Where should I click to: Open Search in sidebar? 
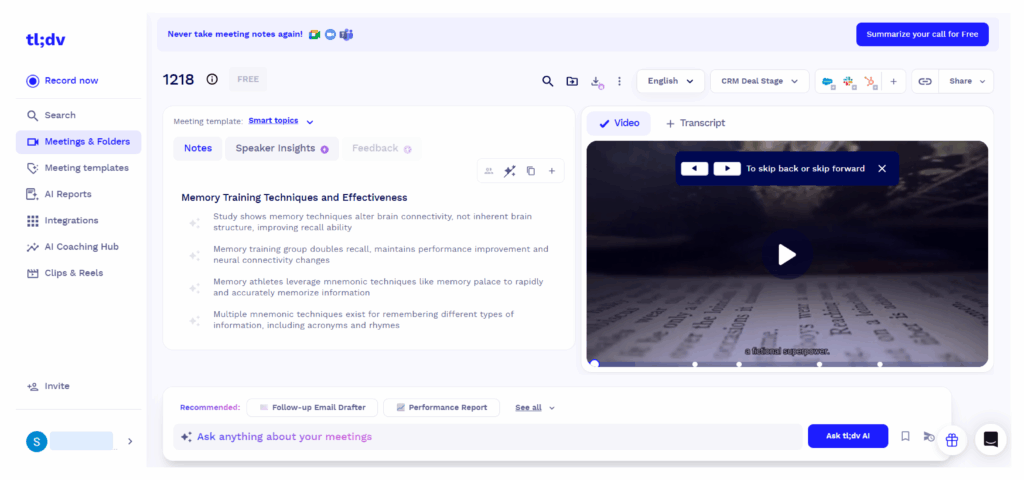[52, 115]
